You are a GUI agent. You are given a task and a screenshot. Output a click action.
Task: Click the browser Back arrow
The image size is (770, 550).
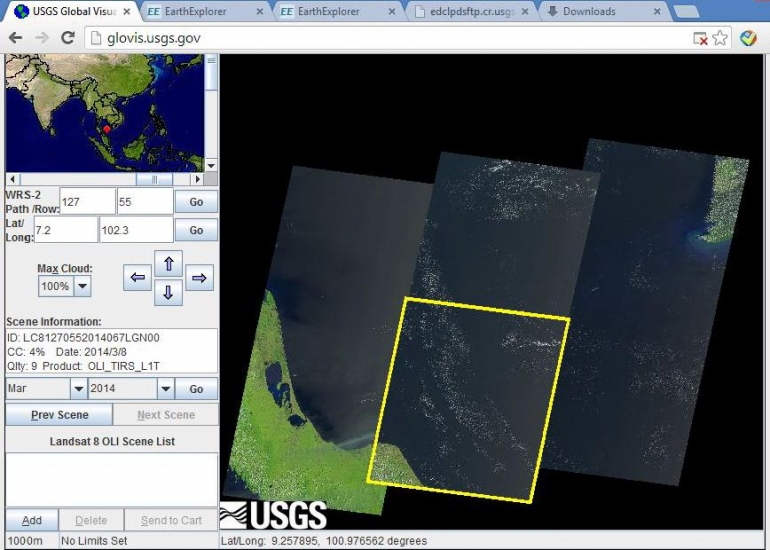point(16,38)
